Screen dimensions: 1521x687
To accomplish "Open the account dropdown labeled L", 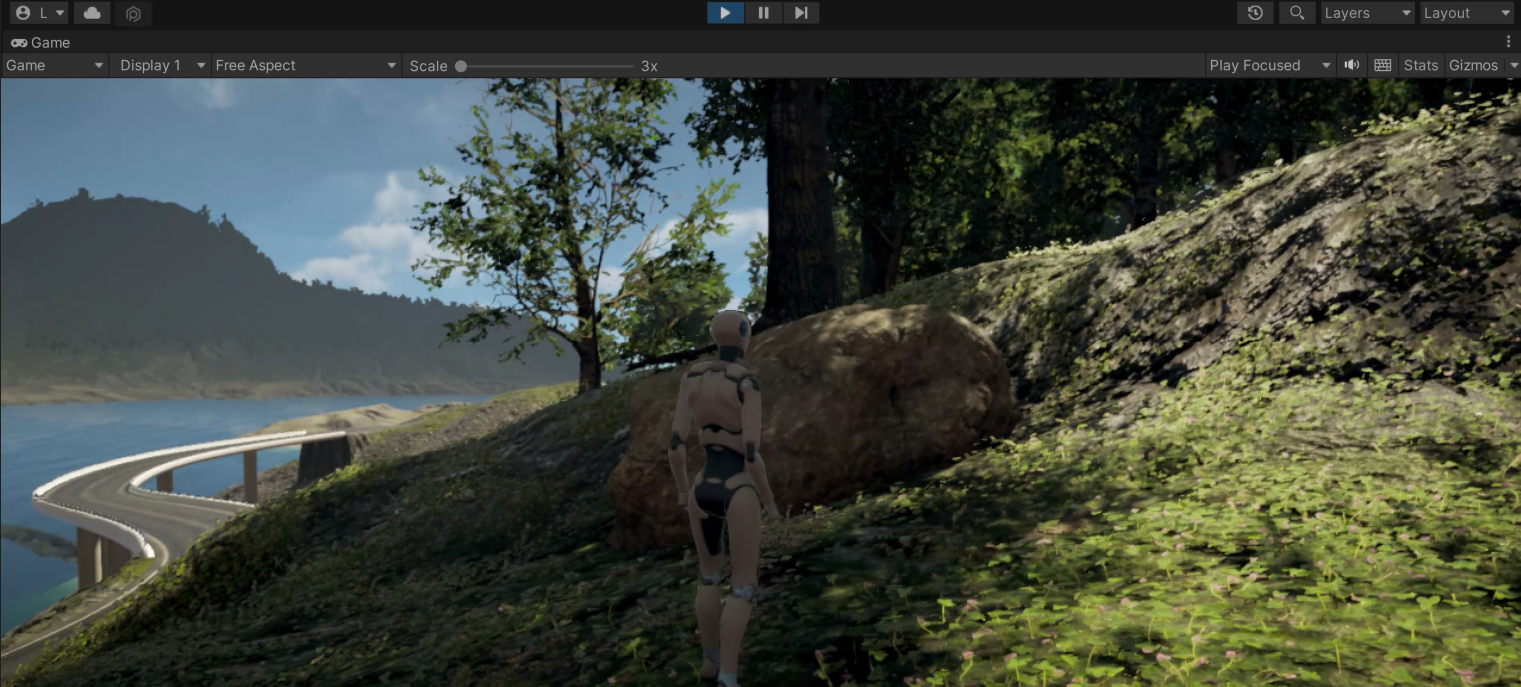I will pyautogui.click(x=40, y=13).
